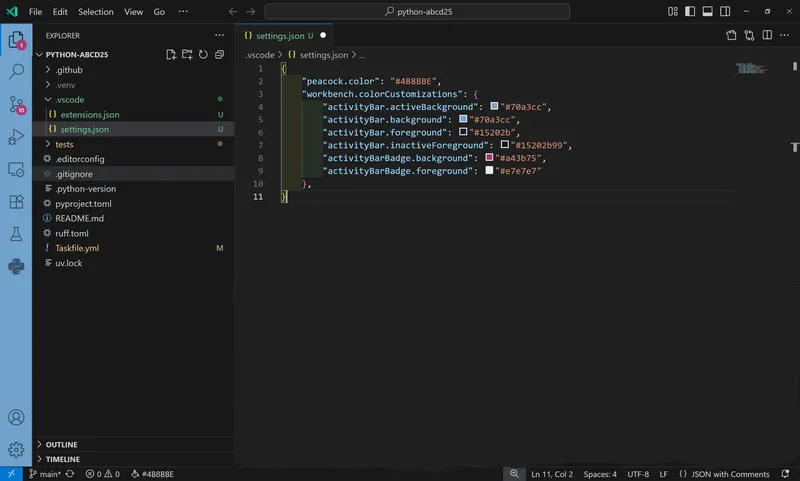Split the editor to the right
The width and height of the screenshot is (800, 481).
point(767,35)
